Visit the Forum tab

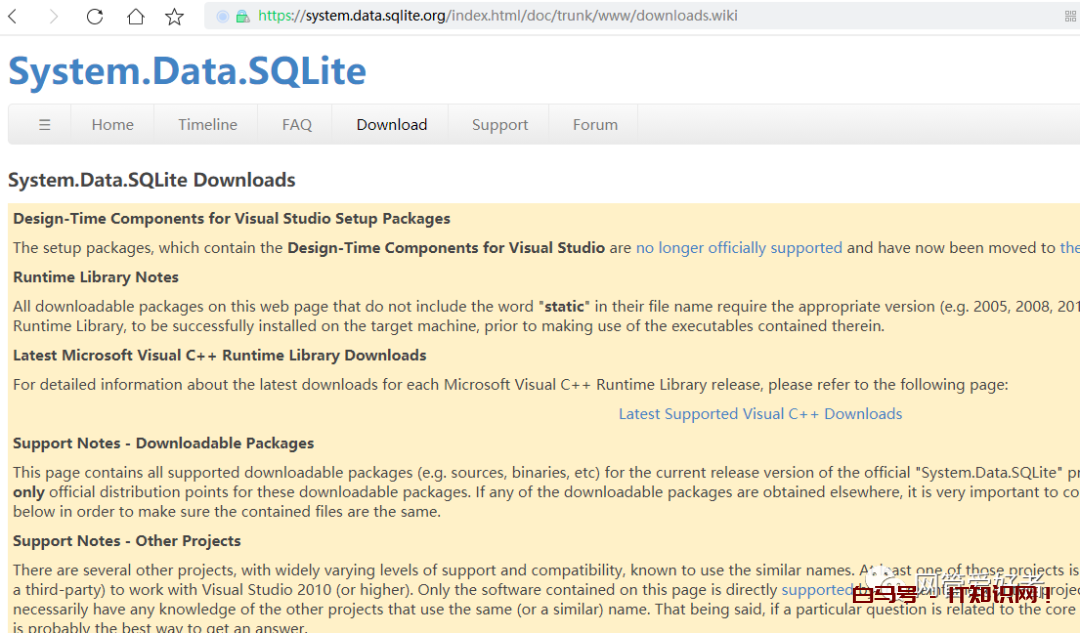tap(595, 125)
